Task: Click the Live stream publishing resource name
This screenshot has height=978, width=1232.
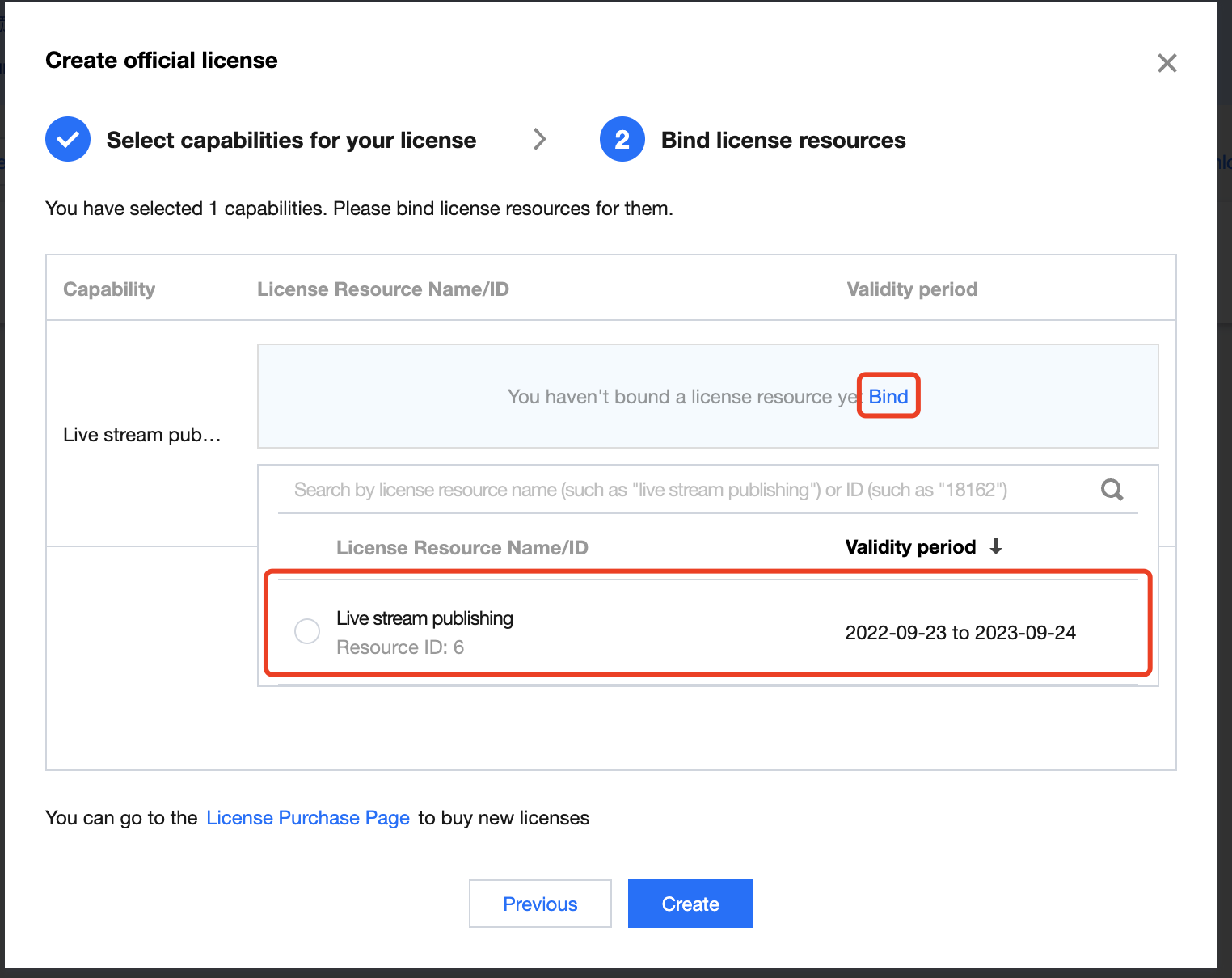Action: tap(424, 618)
